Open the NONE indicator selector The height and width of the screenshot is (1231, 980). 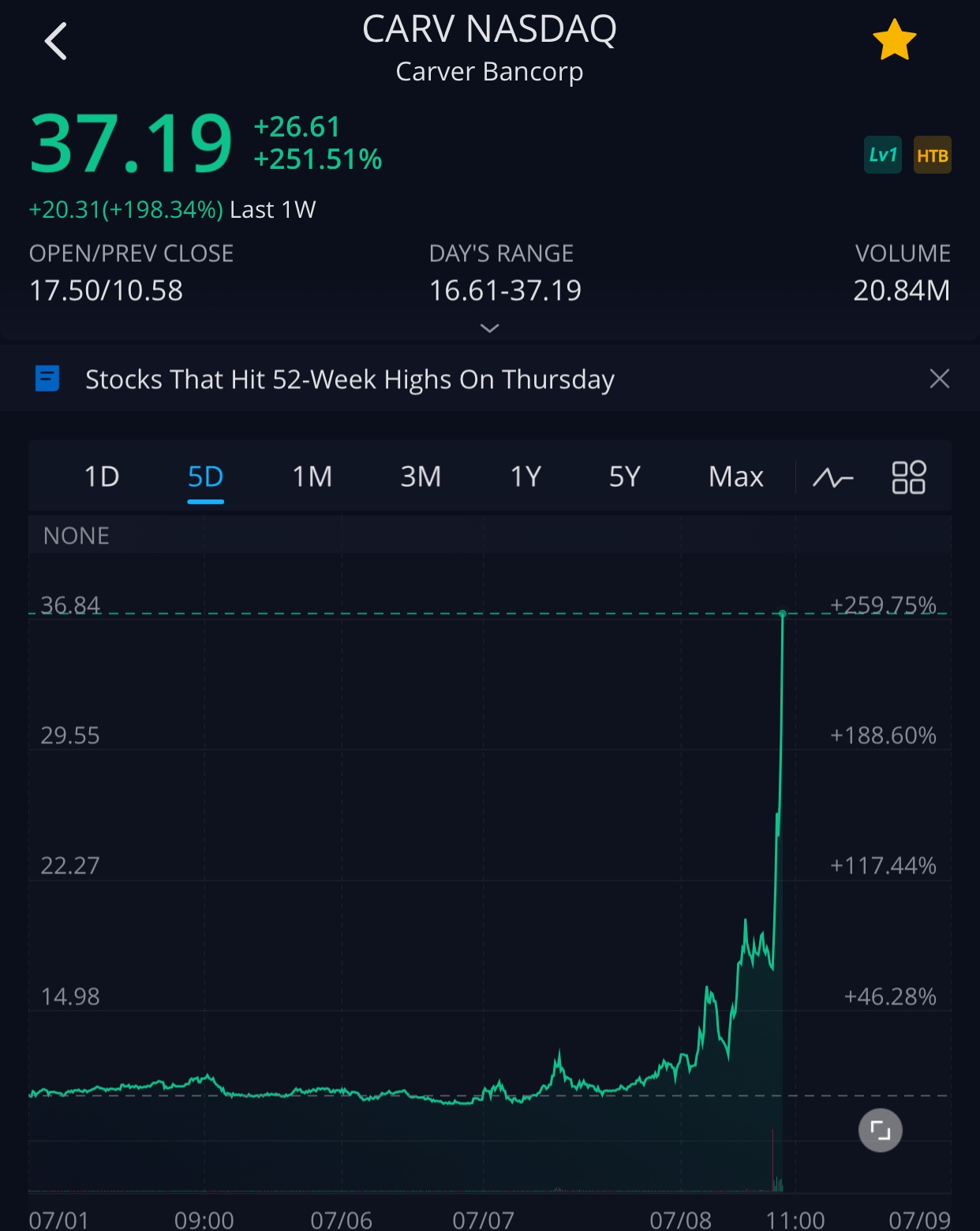pyautogui.click(x=77, y=536)
